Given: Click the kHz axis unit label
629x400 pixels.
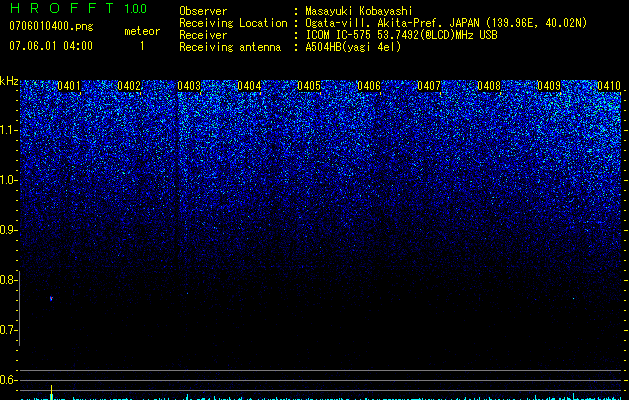Looking at the screenshot, I should pyautogui.click(x=9, y=81).
